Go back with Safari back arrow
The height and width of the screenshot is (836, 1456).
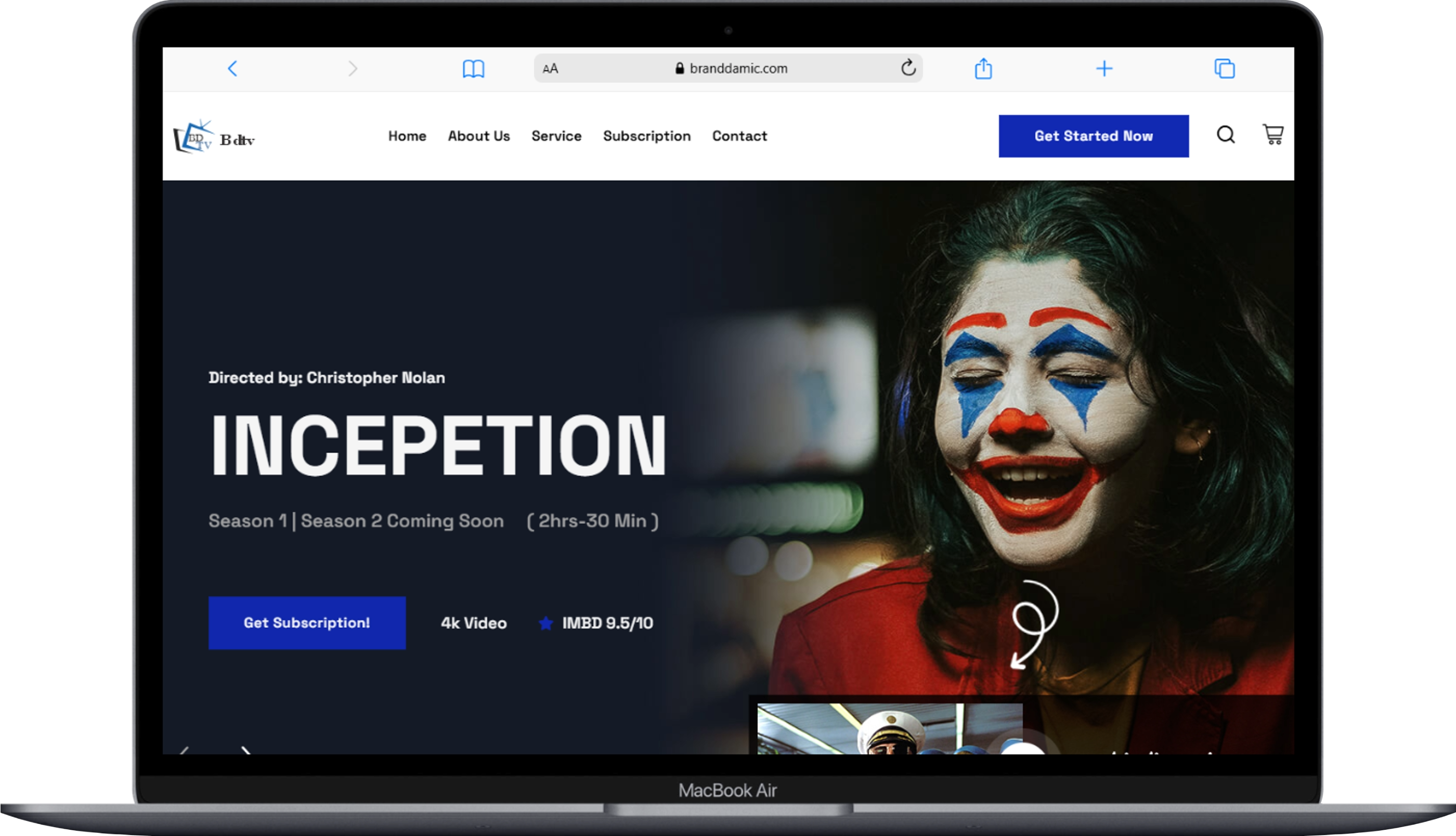click(x=232, y=68)
